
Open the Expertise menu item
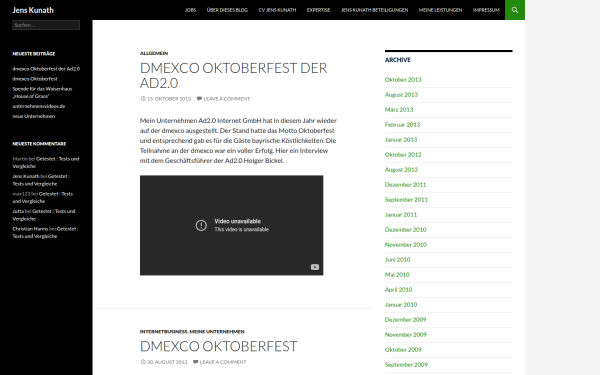318,10
